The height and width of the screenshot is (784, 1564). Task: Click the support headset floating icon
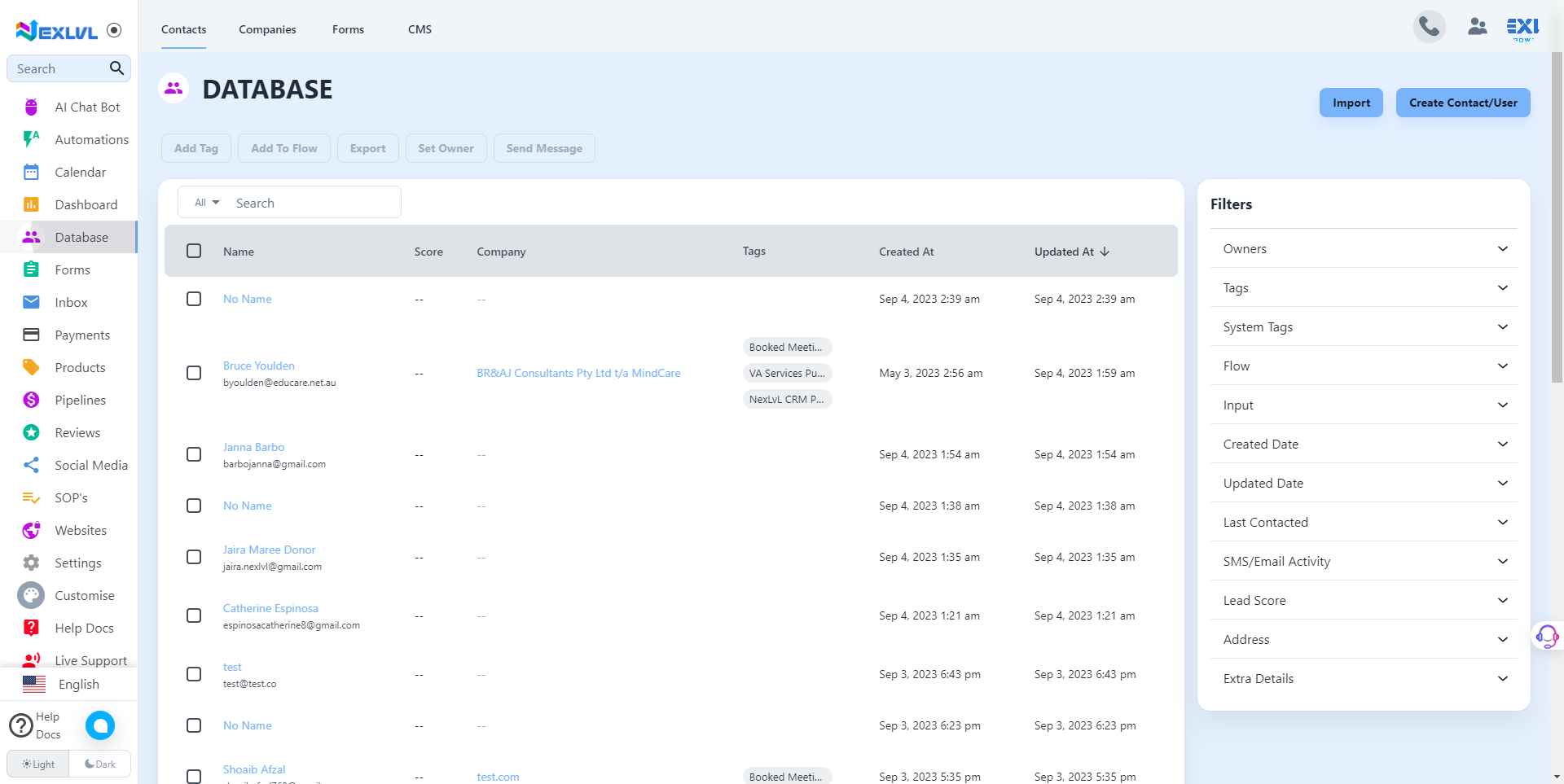(x=1546, y=636)
